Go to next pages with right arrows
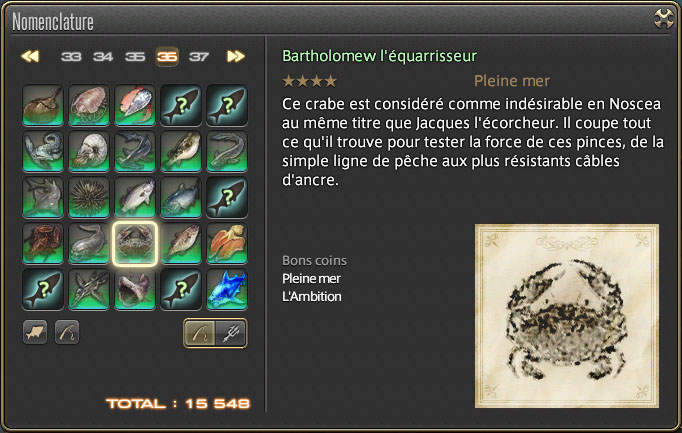This screenshot has height=433, width=682. 236,57
